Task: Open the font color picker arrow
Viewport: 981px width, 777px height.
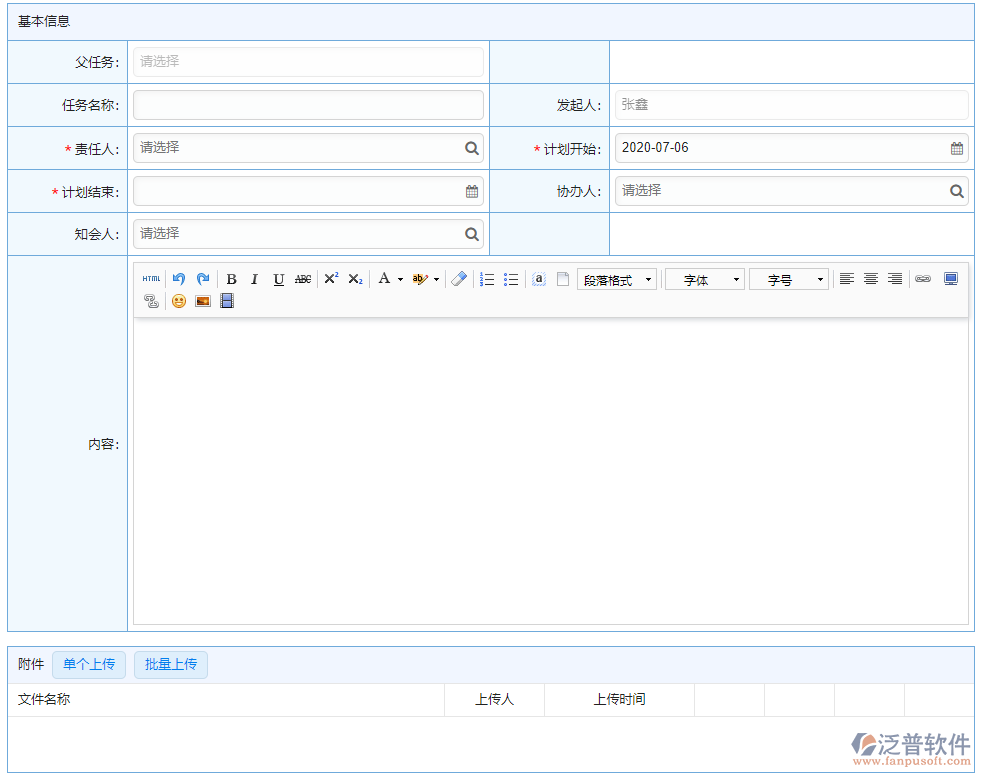Action: tap(400, 280)
